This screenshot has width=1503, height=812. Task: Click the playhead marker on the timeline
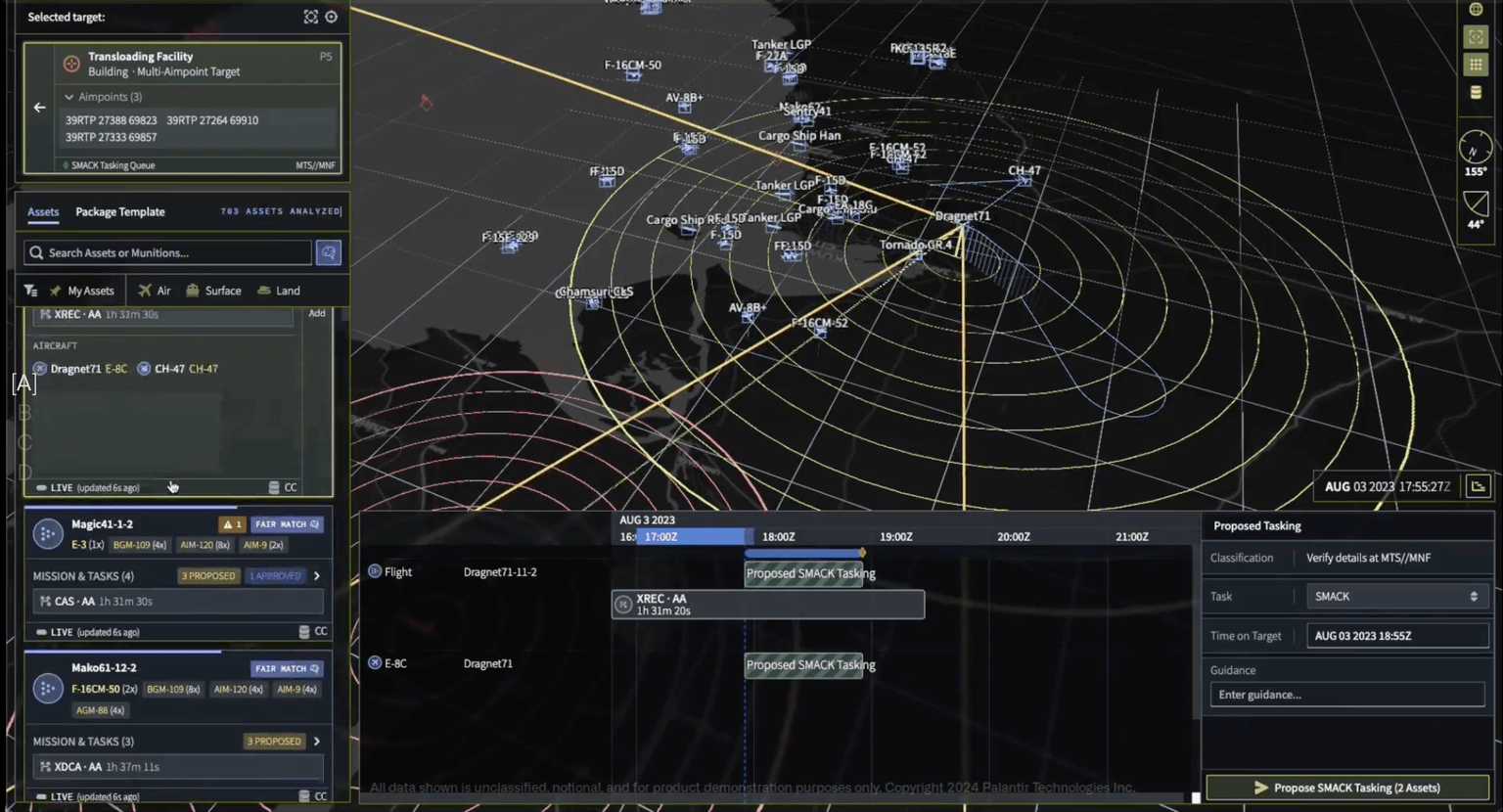(x=861, y=553)
